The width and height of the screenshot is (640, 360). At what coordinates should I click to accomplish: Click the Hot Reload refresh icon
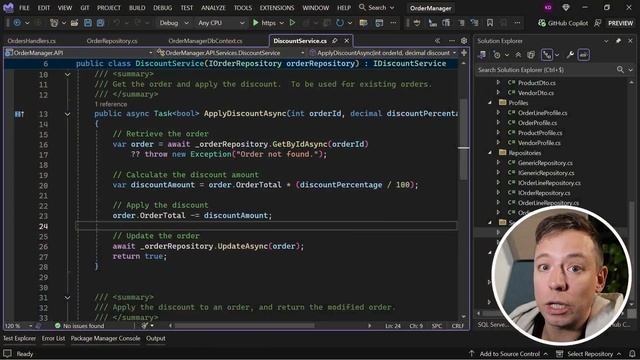tap(340, 23)
